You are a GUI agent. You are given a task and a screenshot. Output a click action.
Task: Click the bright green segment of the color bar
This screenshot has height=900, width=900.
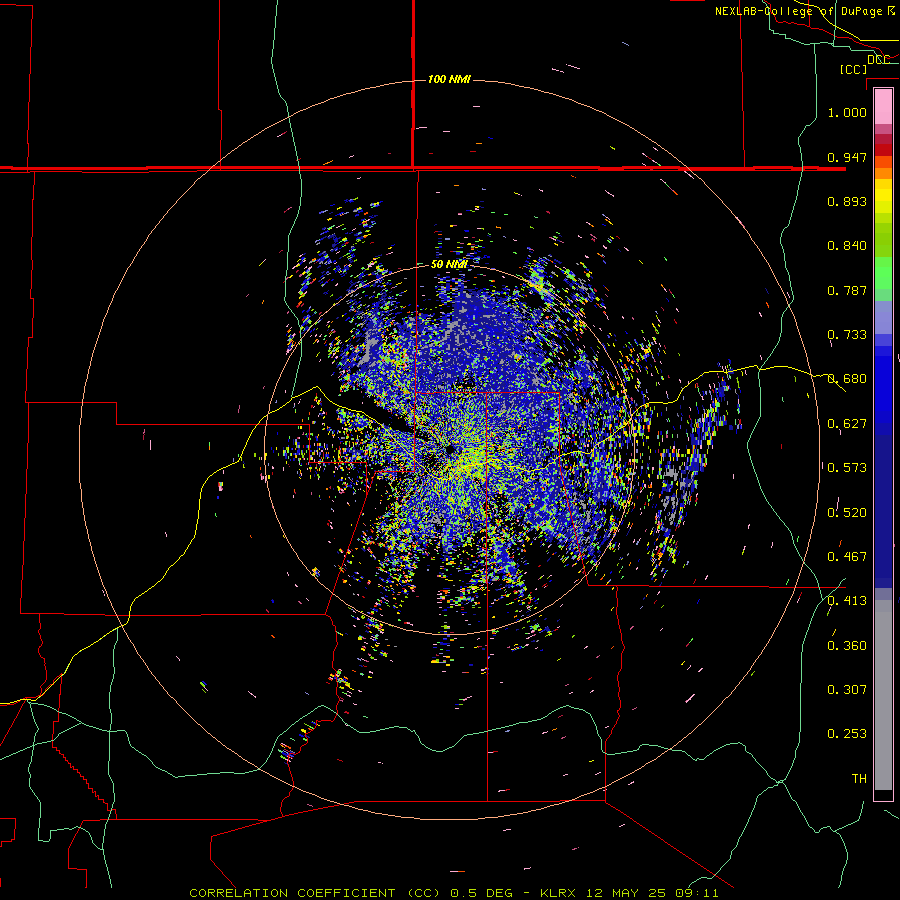883,273
